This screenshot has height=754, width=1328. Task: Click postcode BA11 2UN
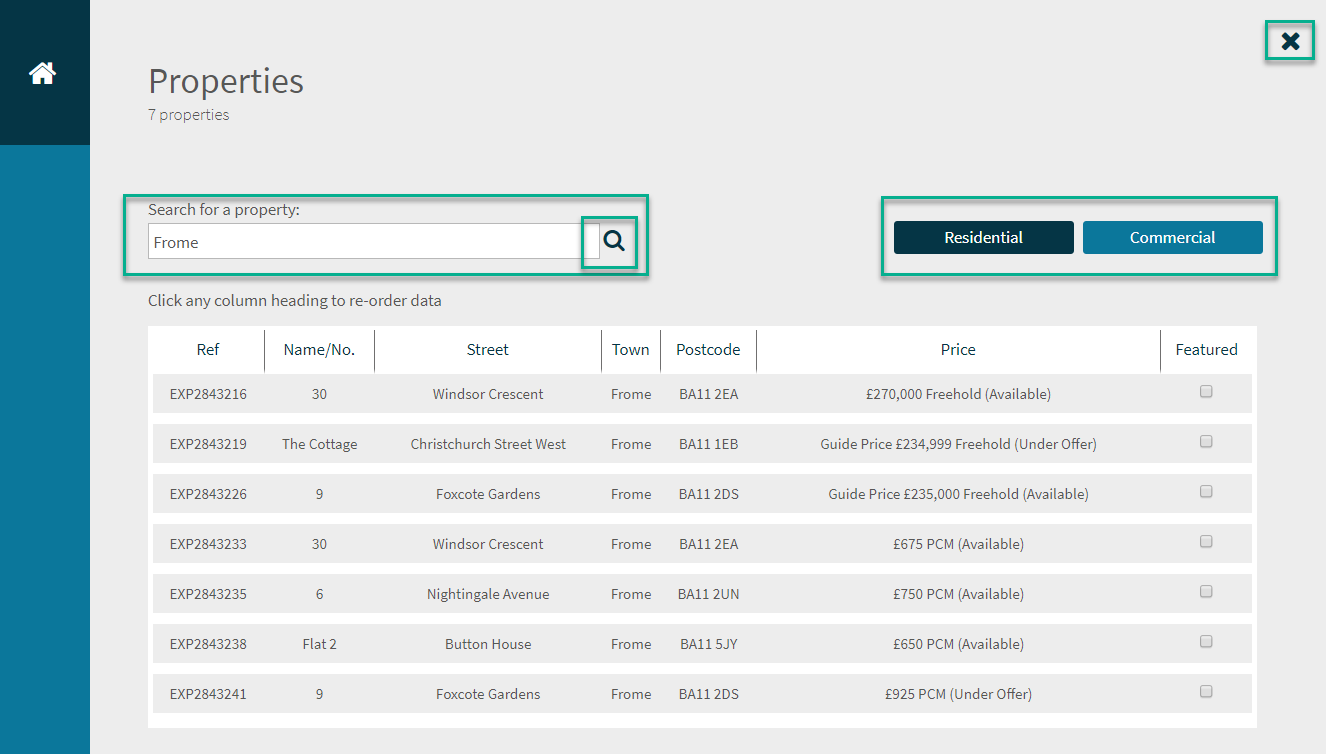coord(708,594)
